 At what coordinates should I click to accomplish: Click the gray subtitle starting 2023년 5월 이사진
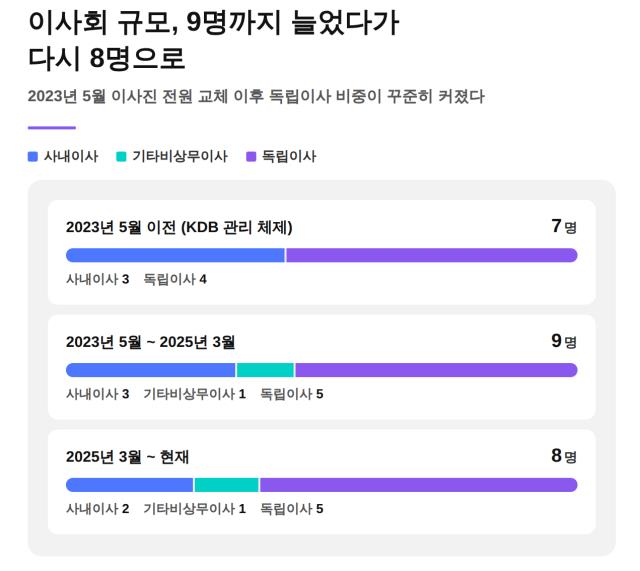tap(256, 97)
